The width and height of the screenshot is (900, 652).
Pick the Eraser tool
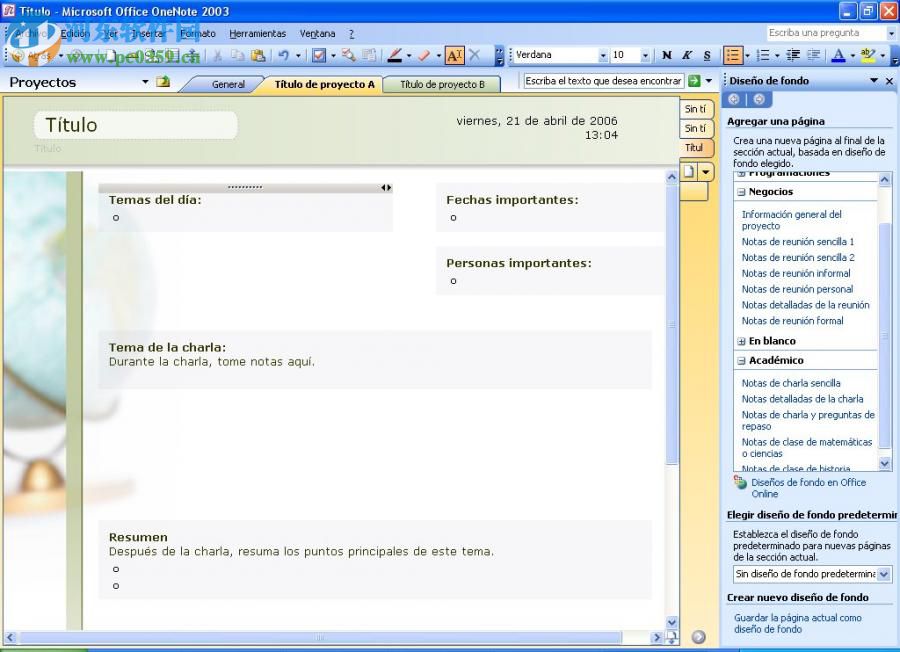(x=423, y=55)
